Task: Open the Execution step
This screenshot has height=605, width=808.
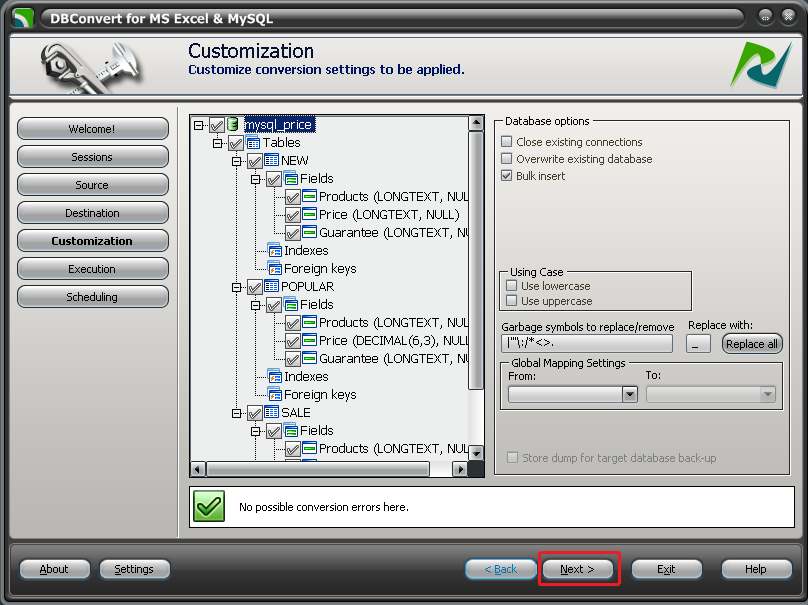Action: (x=92, y=269)
